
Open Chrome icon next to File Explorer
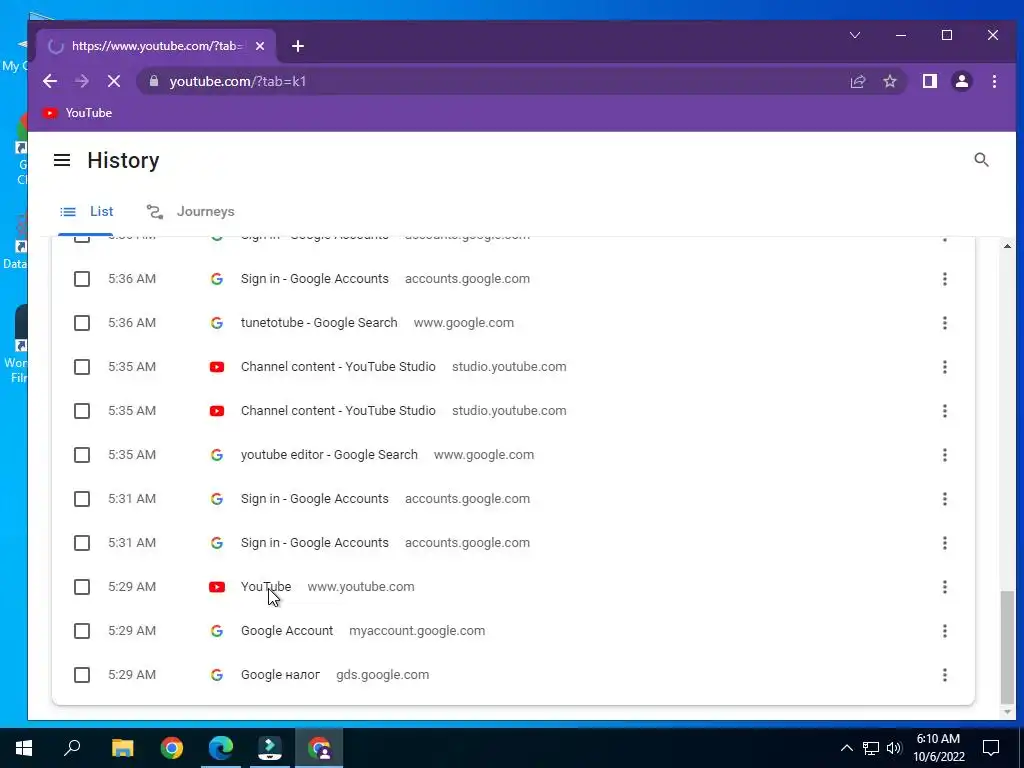(x=172, y=748)
